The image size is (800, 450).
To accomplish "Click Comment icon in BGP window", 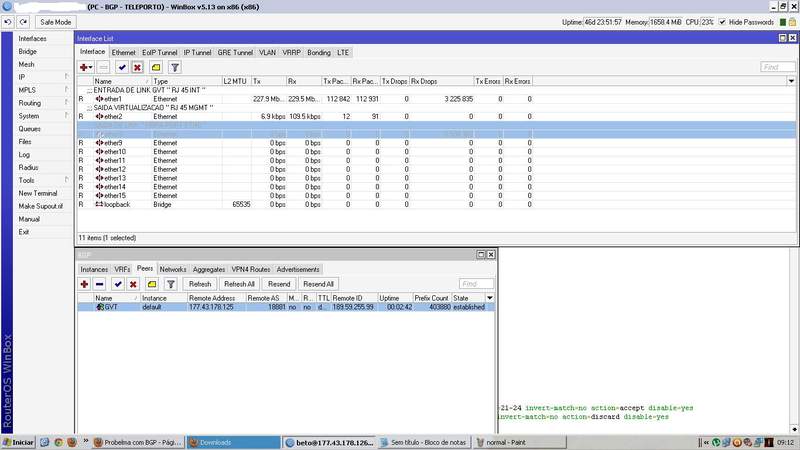I will 152,284.
